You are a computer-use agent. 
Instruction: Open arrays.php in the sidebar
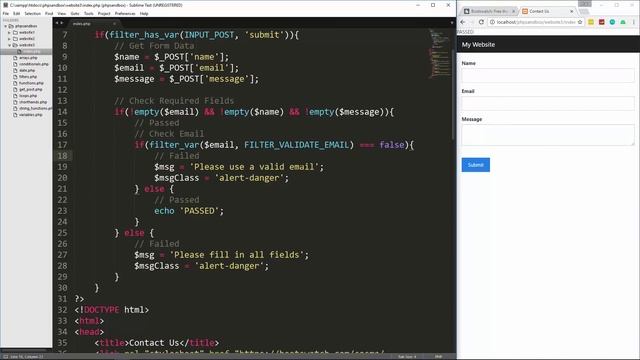pos(28,58)
